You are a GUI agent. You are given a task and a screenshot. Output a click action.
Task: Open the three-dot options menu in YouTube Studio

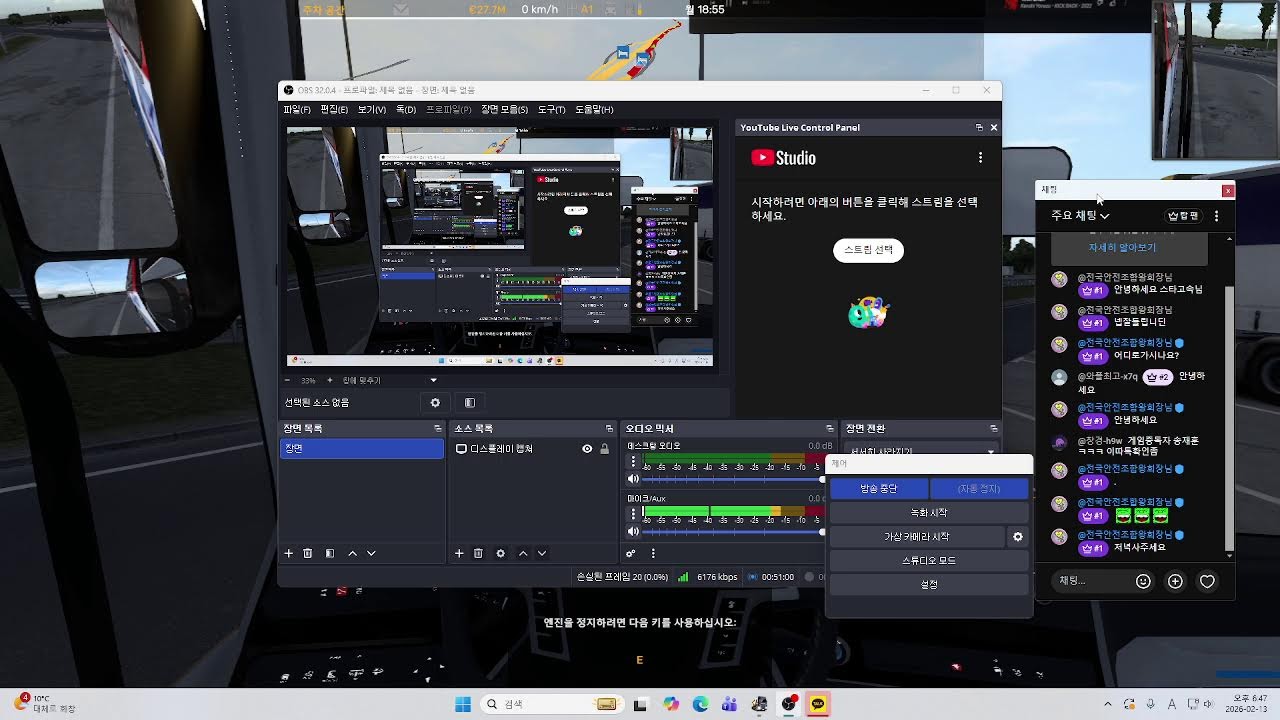click(x=980, y=158)
